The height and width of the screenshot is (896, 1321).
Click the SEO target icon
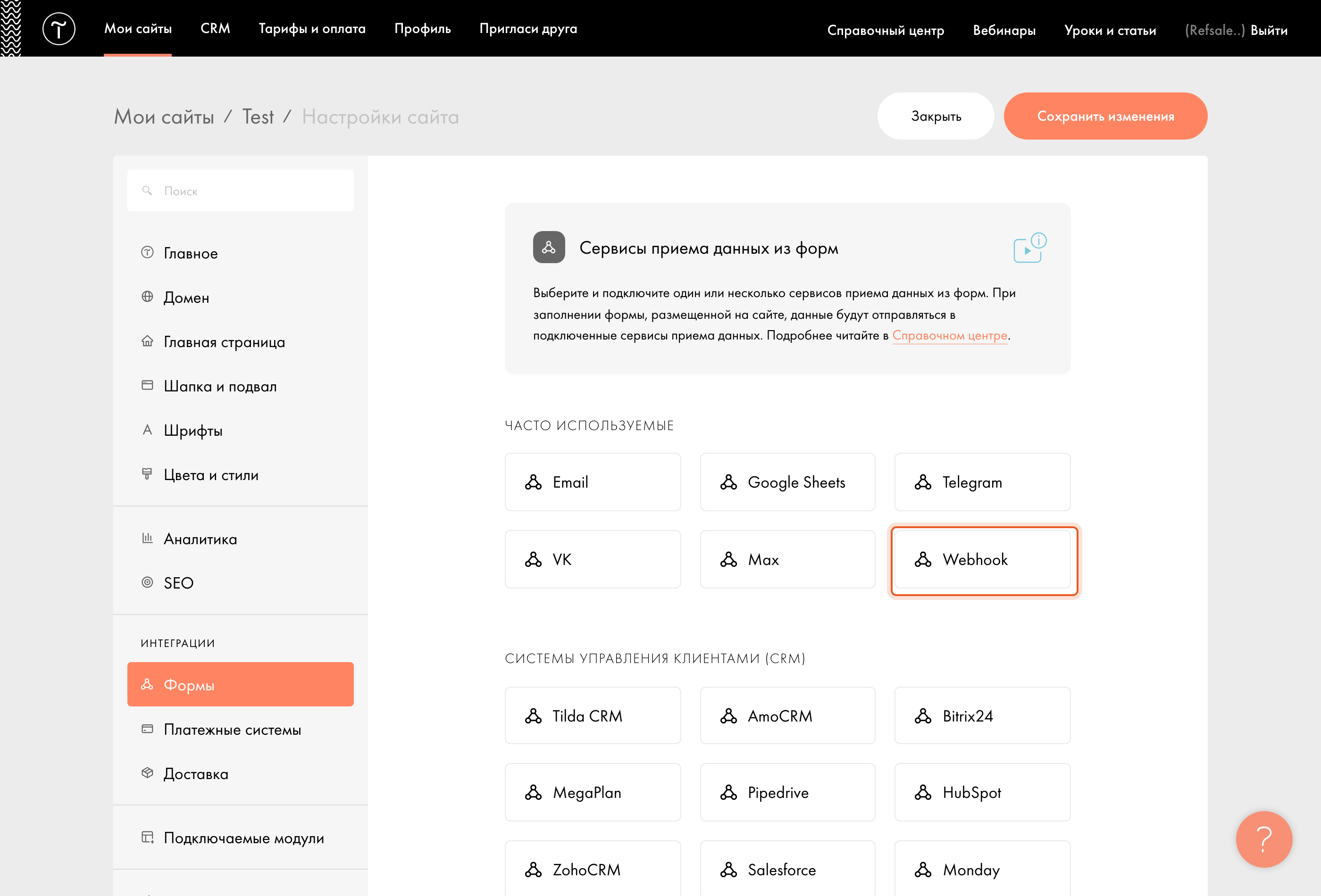click(147, 582)
